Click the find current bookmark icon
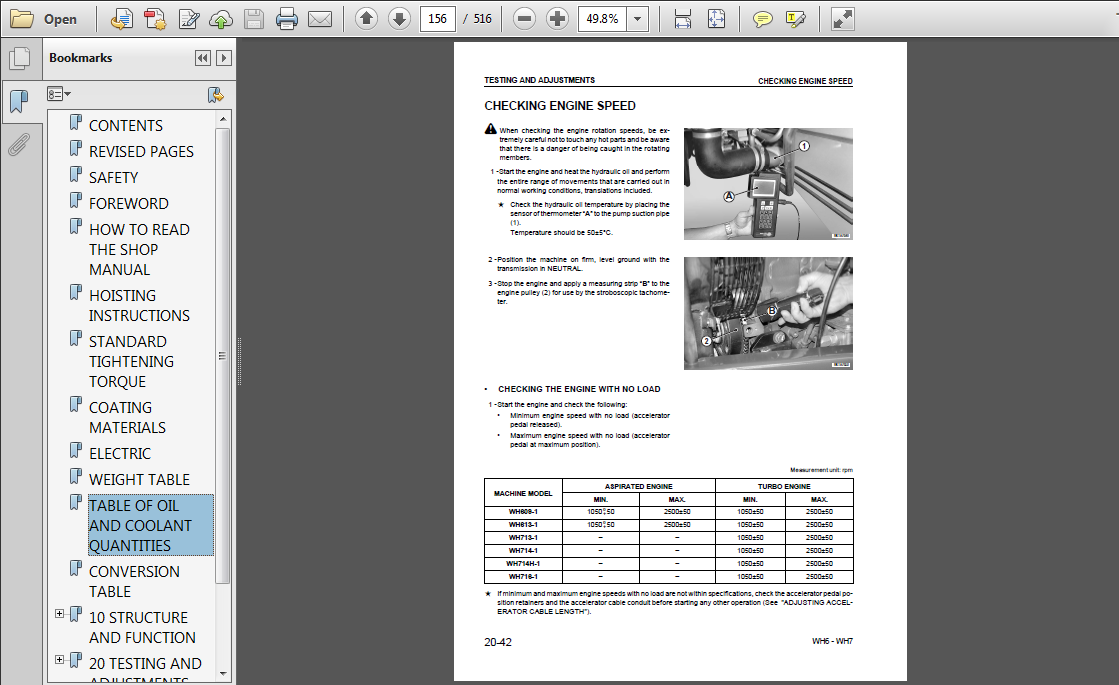Screen dimensions: 1119x685 pyautogui.click(x=215, y=94)
